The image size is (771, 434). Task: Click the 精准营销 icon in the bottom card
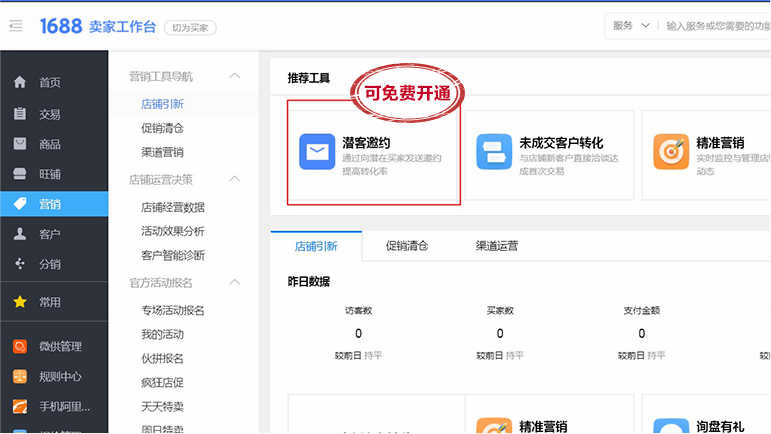494,426
